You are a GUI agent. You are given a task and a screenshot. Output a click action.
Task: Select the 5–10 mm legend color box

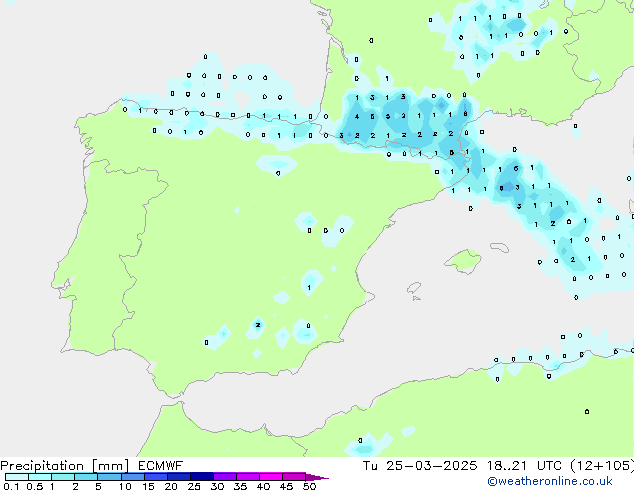tap(109, 477)
